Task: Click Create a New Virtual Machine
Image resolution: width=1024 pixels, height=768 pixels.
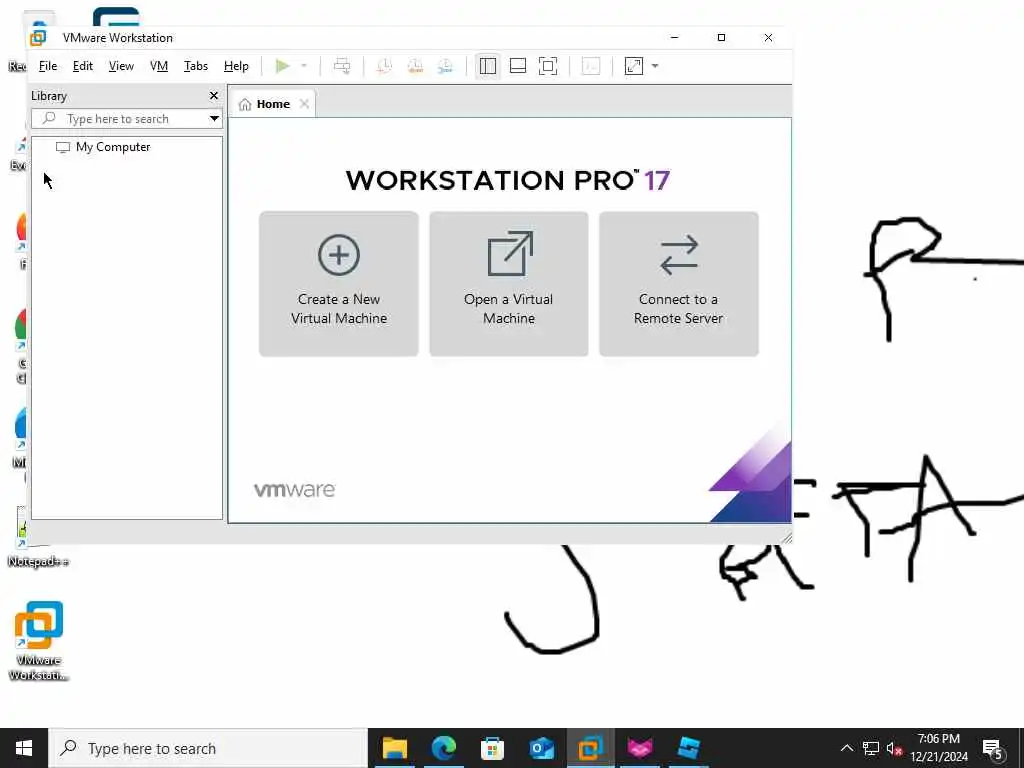Action: 339,284
